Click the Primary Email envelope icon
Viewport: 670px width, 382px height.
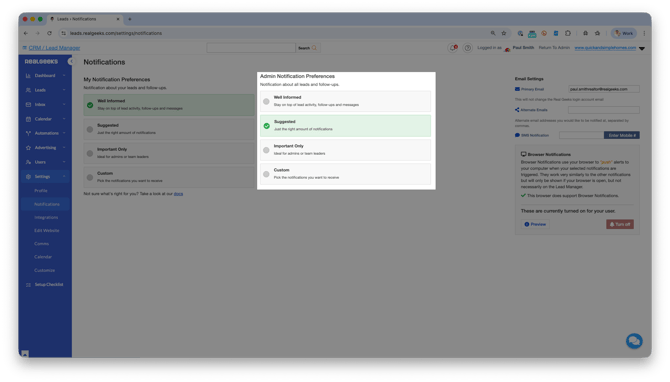(517, 89)
